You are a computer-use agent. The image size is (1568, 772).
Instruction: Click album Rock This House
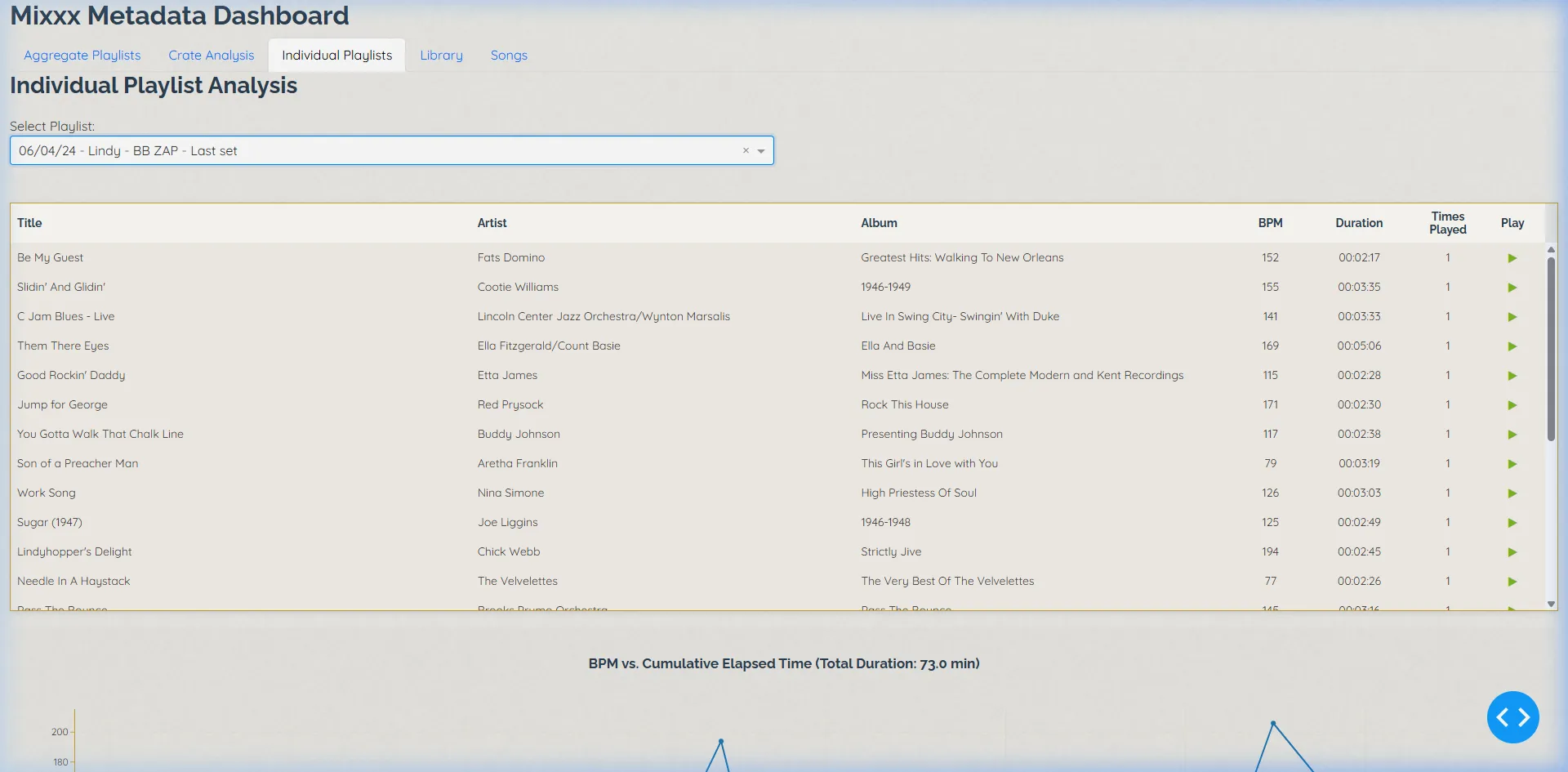[905, 404]
